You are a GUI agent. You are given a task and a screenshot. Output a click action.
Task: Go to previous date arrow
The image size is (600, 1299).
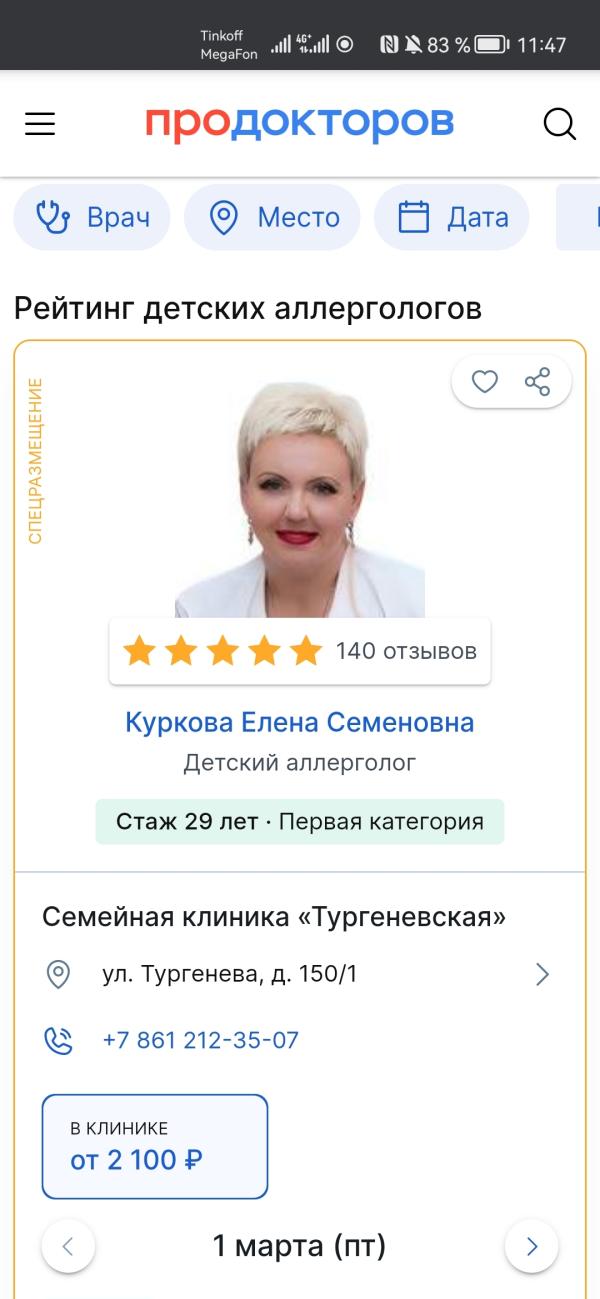(68, 1246)
